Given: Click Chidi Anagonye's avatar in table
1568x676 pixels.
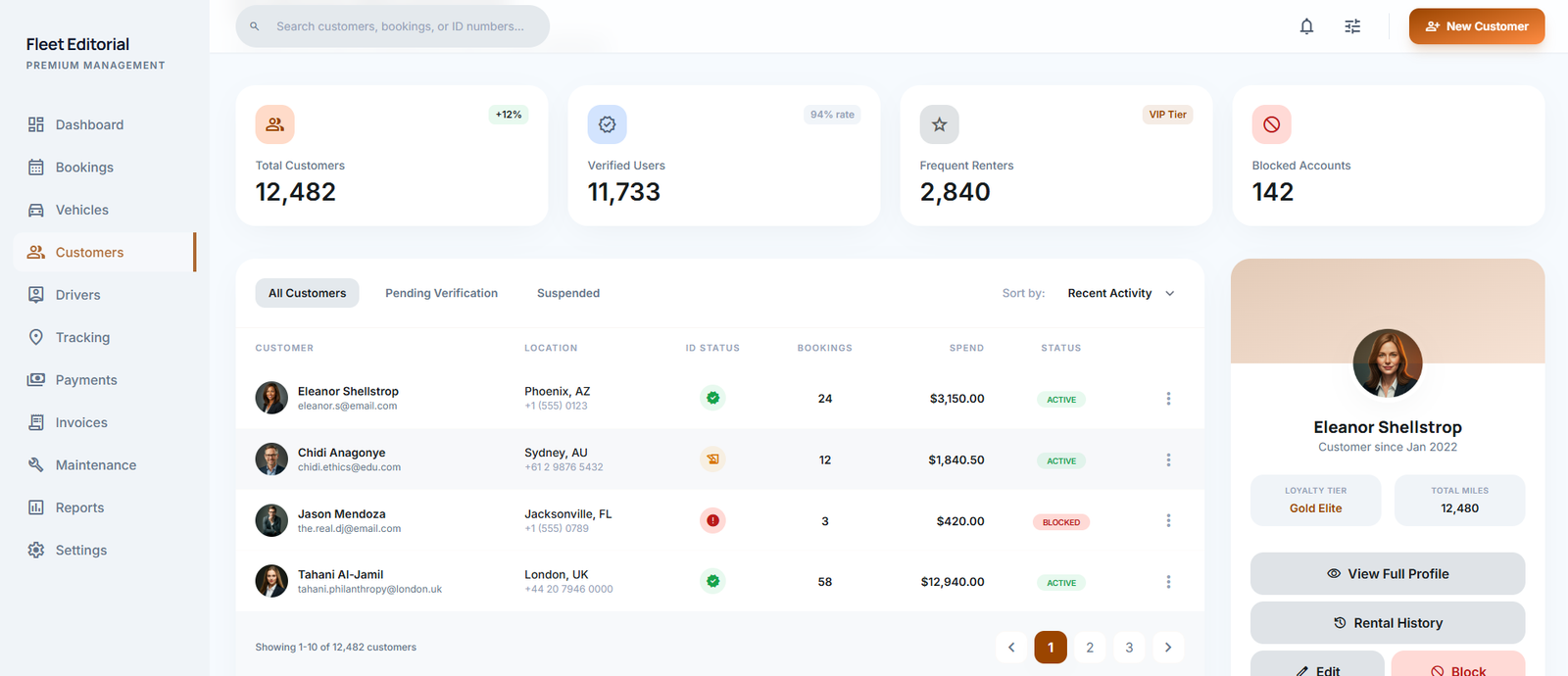Looking at the screenshot, I should tap(271, 459).
